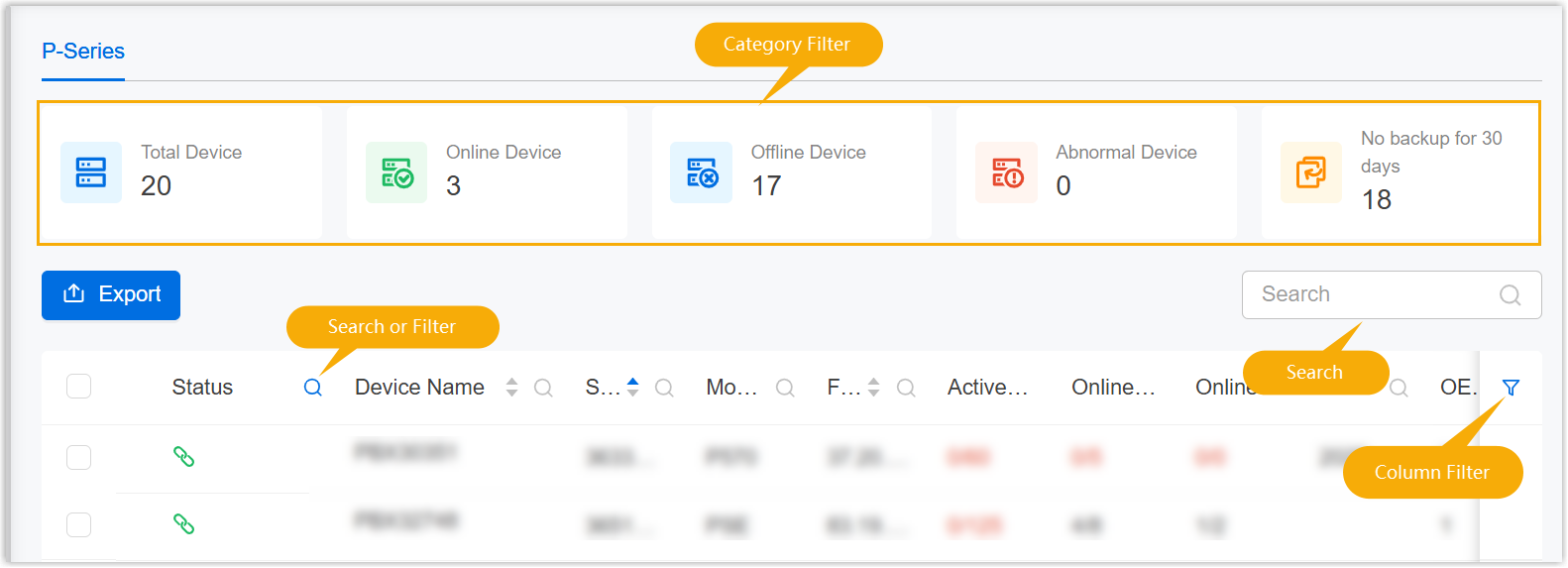Click the Abnormal Device warning icon
Image resolution: width=1568 pixels, height=568 pixels.
pos(1006,172)
